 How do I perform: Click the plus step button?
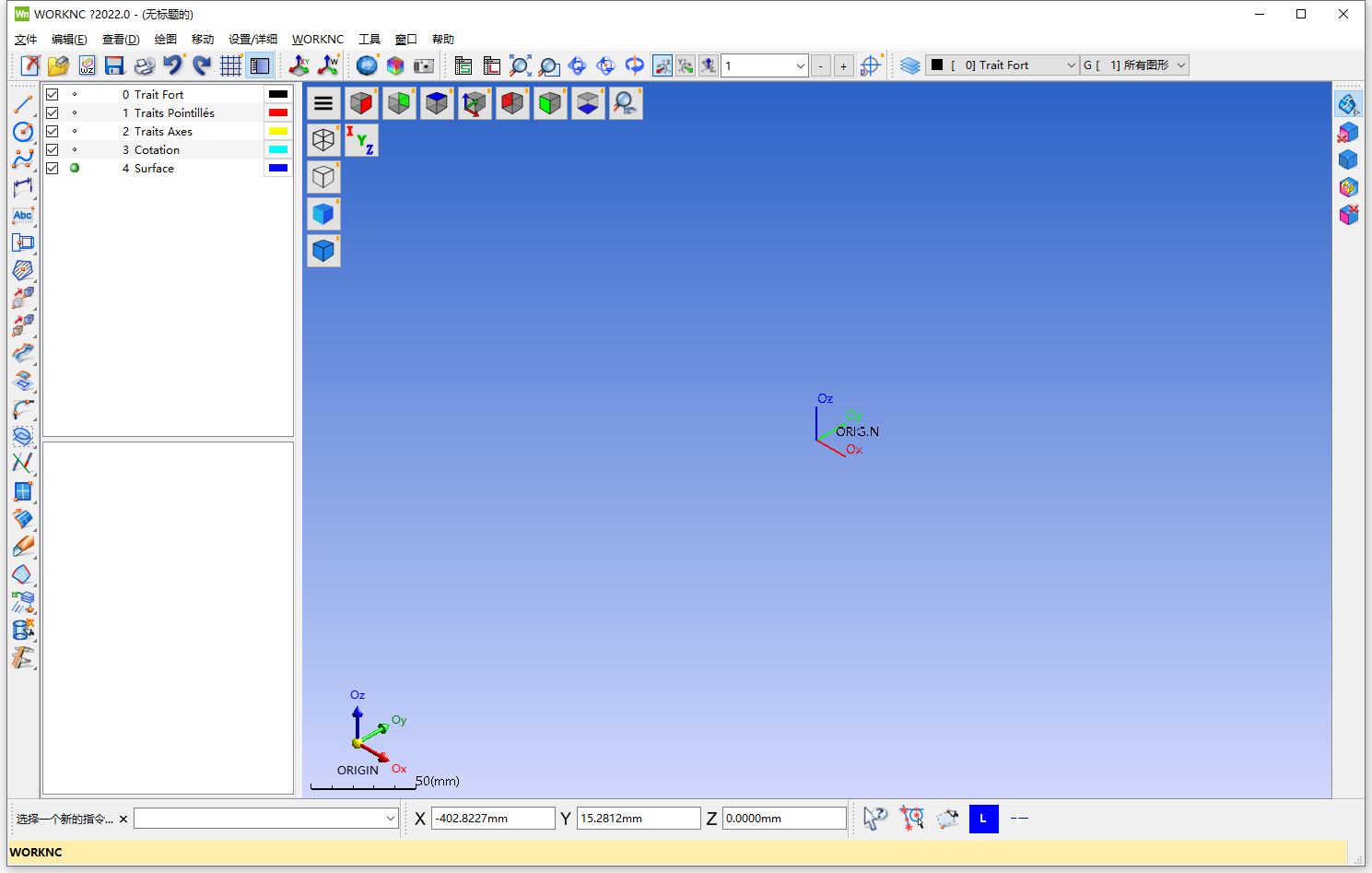[x=843, y=65]
